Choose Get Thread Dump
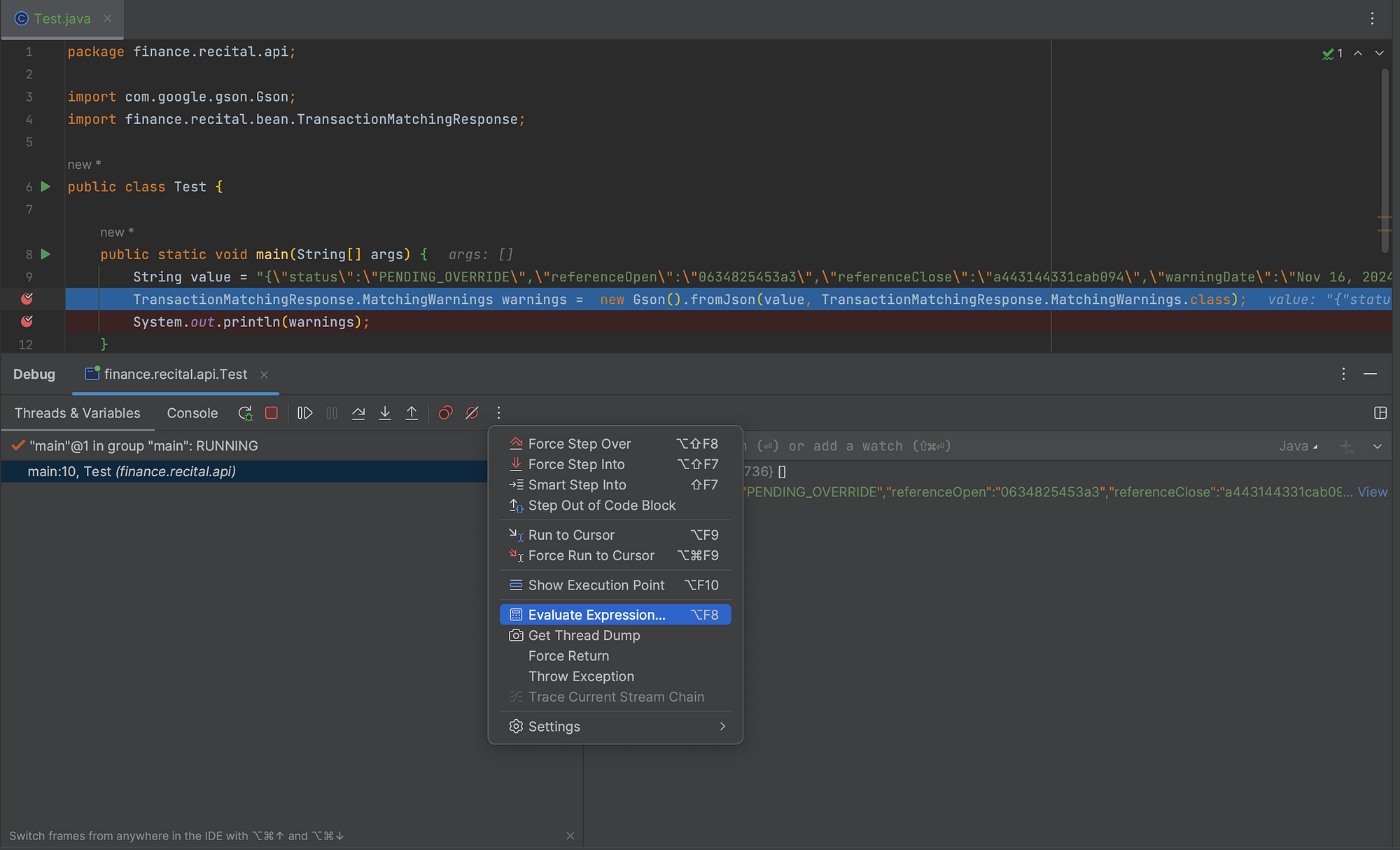Viewport: 1400px width, 850px height. [x=584, y=635]
